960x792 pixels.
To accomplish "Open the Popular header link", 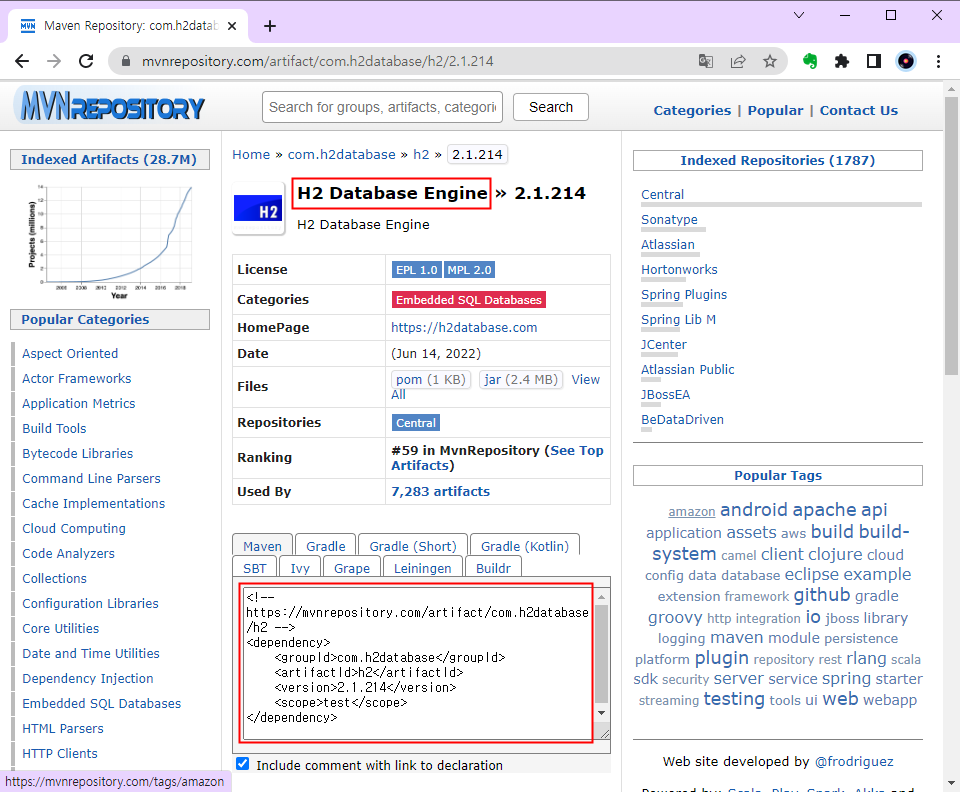I will click(x=775, y=111).
